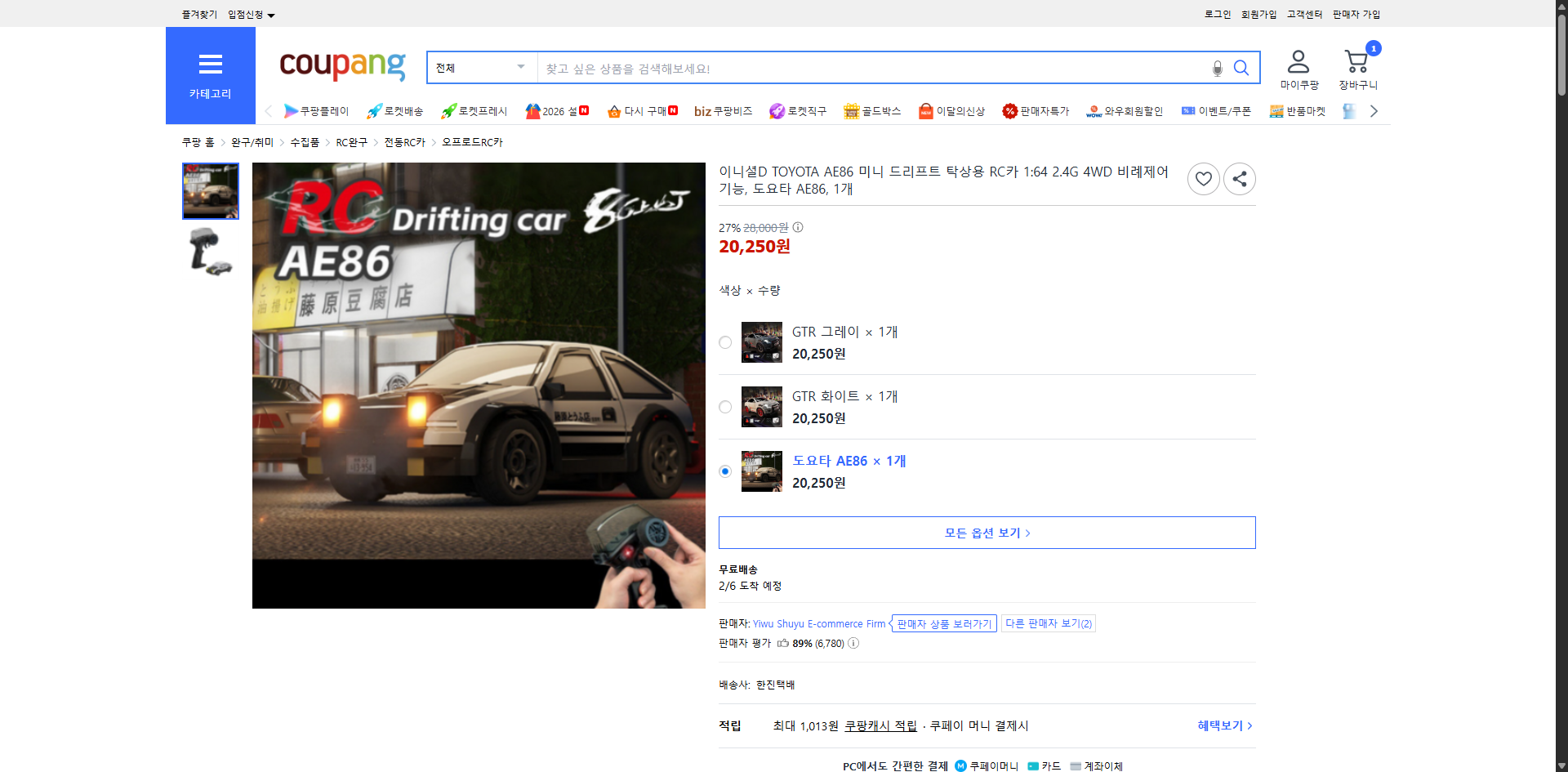
Task: Open the 전체 search category dropdown
Action: 481,68
